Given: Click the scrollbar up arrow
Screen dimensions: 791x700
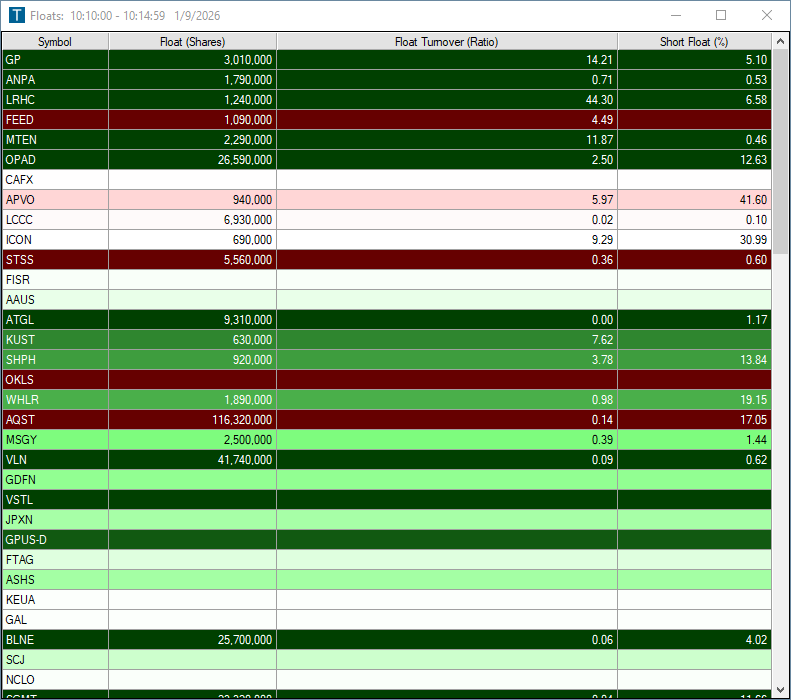Looking at the screenshot, I should coord(780,41).
